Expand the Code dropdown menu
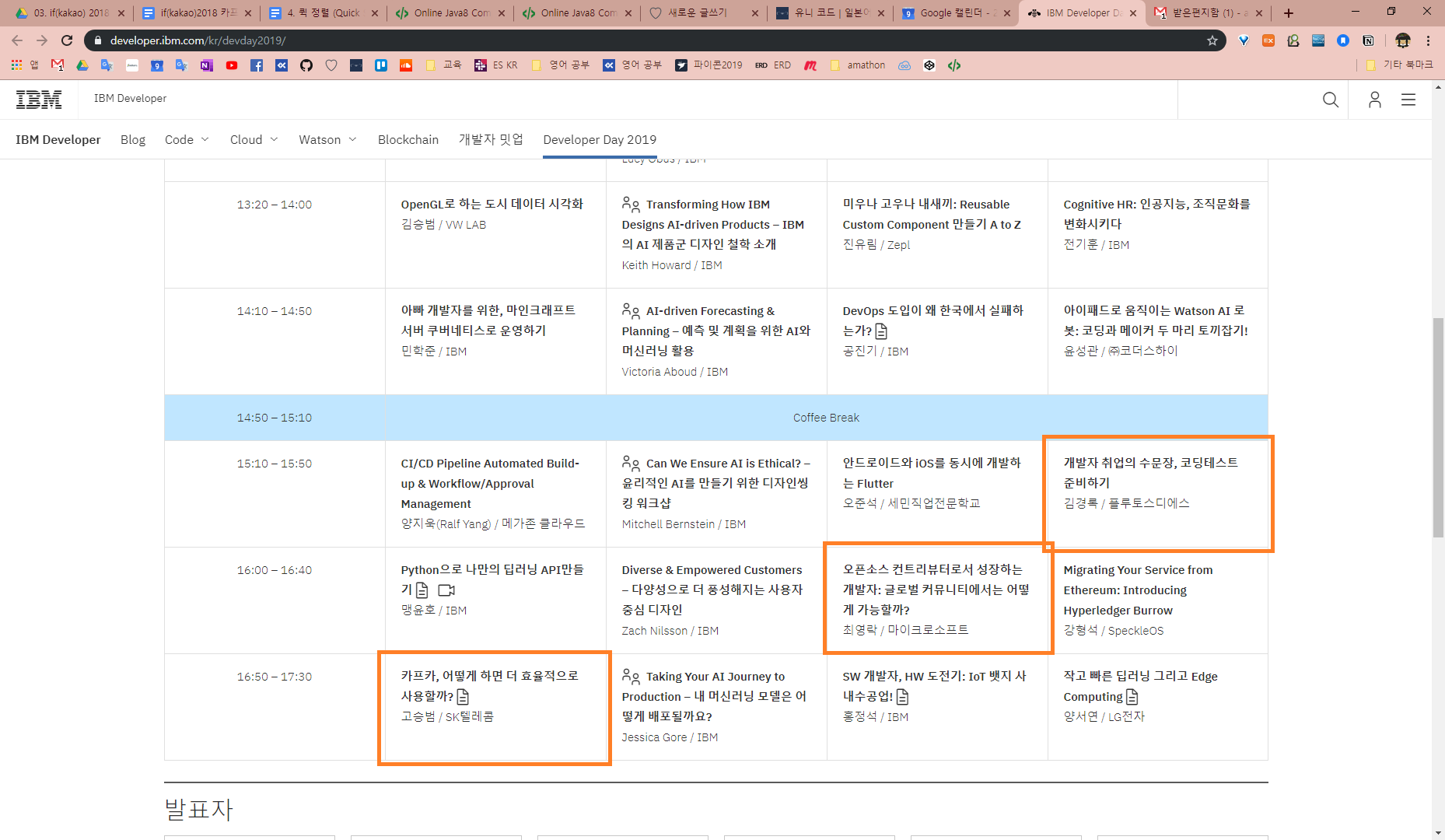The image size is (1445, 840). (x=187, y=139)
